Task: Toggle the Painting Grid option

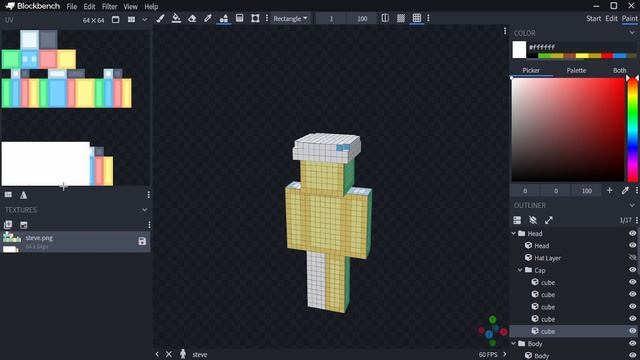Action: [416, 18]
